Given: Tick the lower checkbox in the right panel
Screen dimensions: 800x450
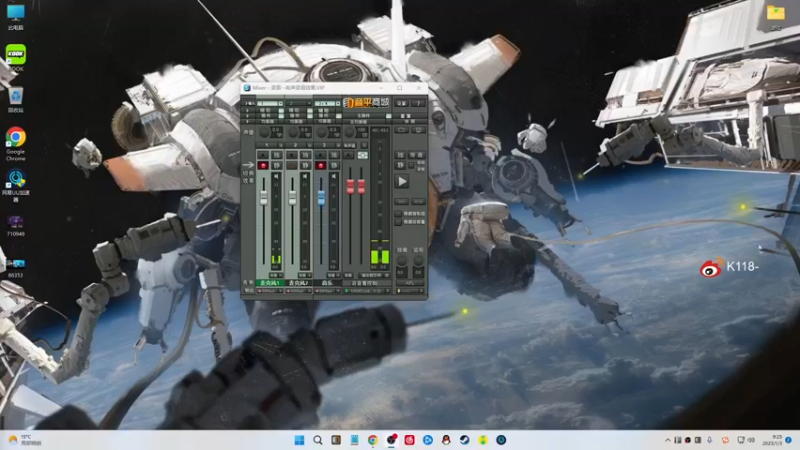Looking at the screenshot, I should 398,222.
